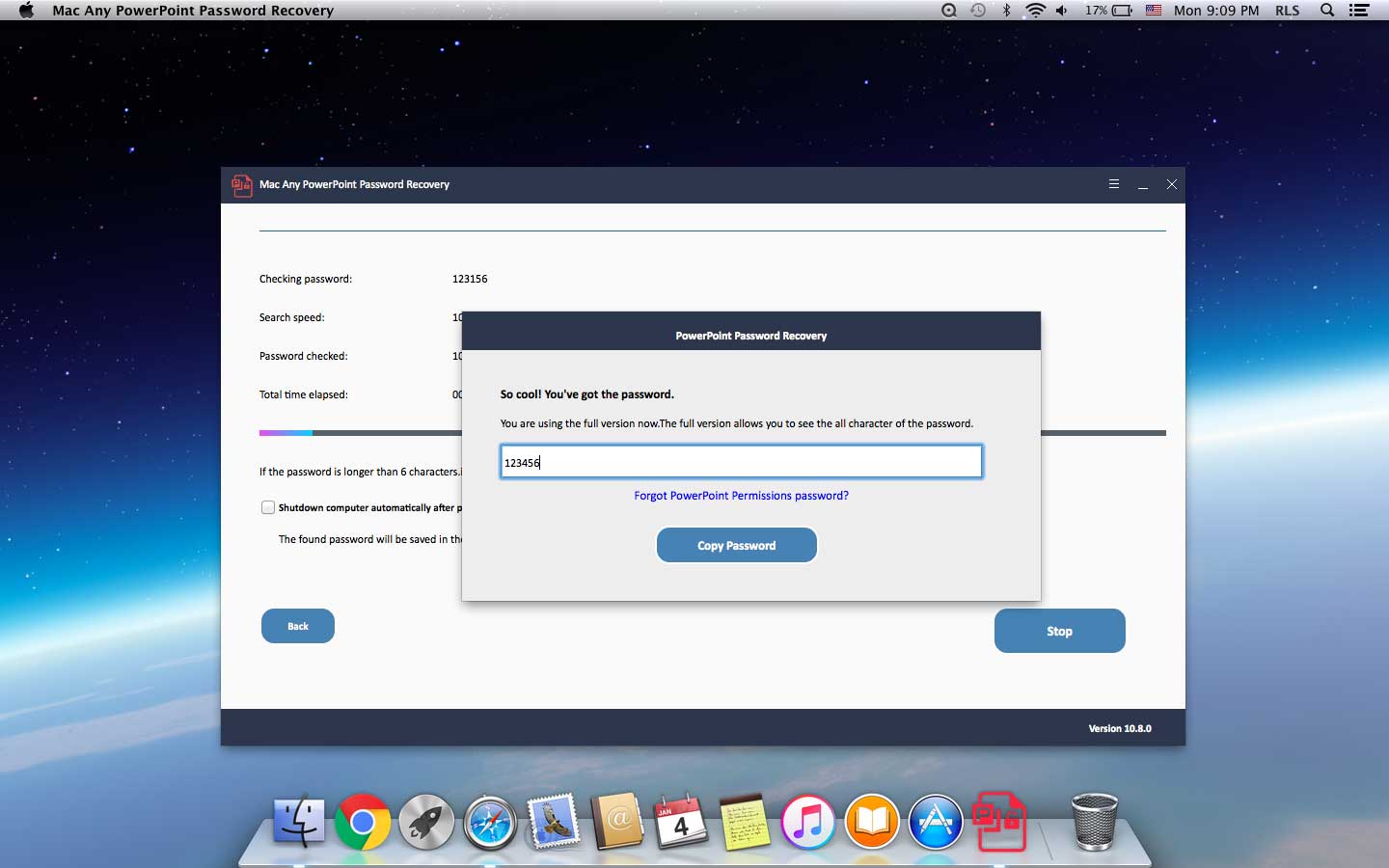
Task: Click the Wi-Fi icon in the menu bar
Action: [1035, 11]
